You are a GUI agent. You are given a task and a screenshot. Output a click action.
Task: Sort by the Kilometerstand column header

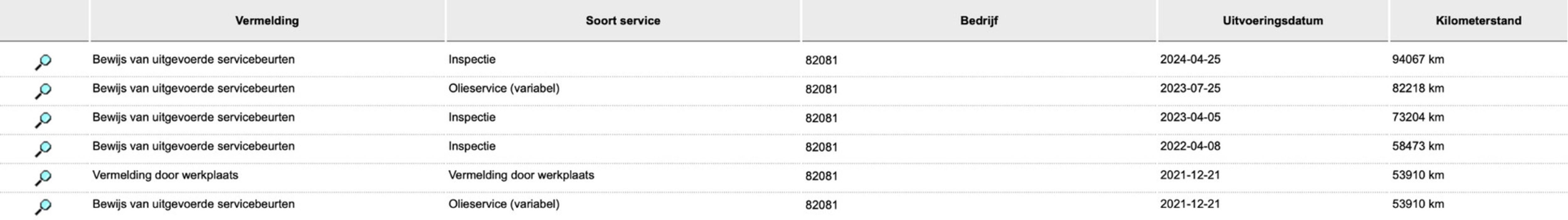click(1478, 21)
